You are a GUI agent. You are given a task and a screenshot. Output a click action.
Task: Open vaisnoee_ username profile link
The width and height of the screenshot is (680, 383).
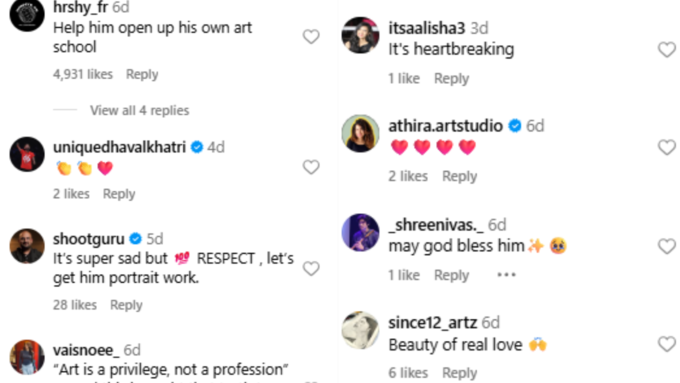[x=86, y=350]
